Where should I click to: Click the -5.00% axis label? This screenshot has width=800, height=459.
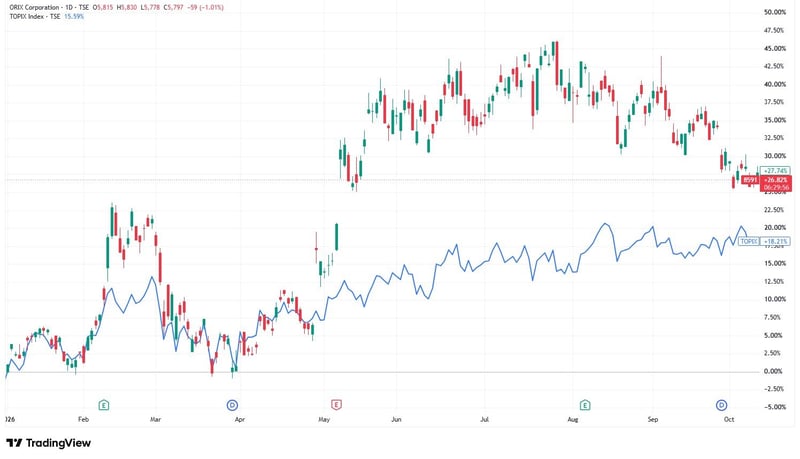pyautogui.click(x=774, y=407)
